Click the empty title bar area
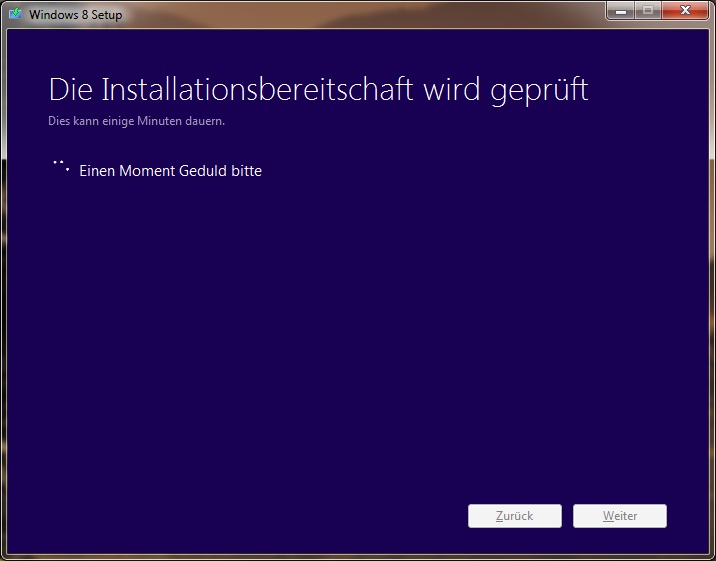The image size is (716, 561). pyautogui.click(x=360, y=14)
